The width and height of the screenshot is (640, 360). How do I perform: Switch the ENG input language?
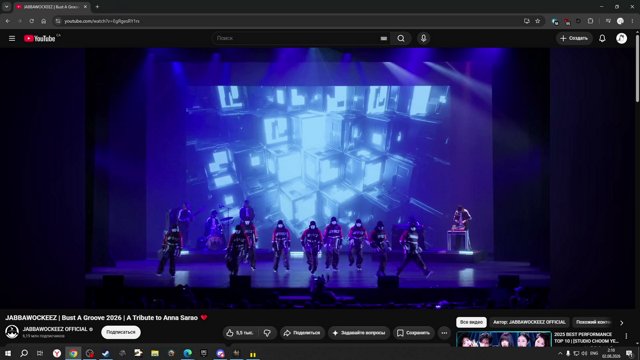coord(594,353)
